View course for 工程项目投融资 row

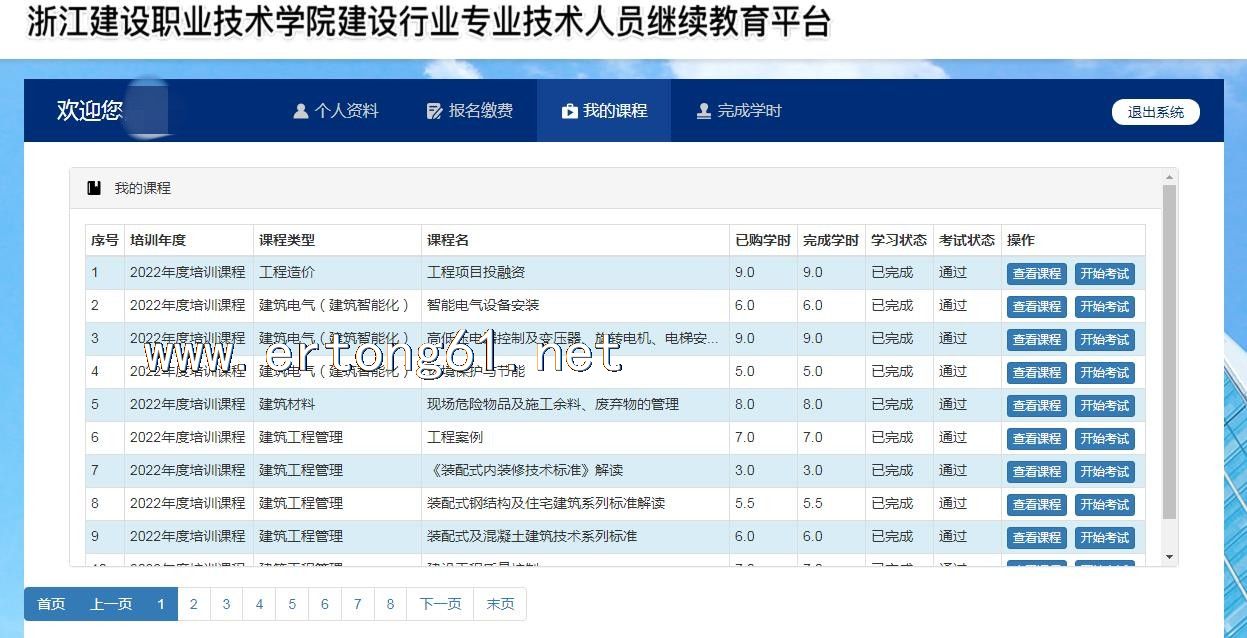point(1036,274)
